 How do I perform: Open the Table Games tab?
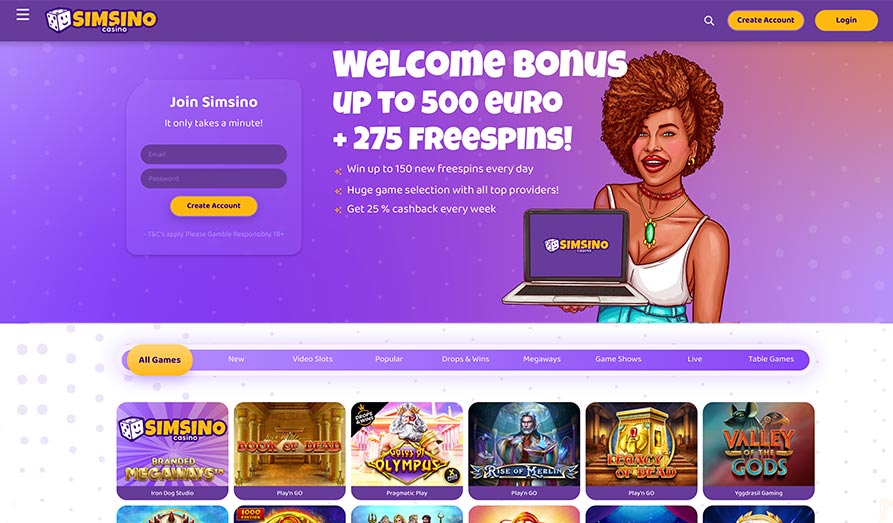(771, 359)
